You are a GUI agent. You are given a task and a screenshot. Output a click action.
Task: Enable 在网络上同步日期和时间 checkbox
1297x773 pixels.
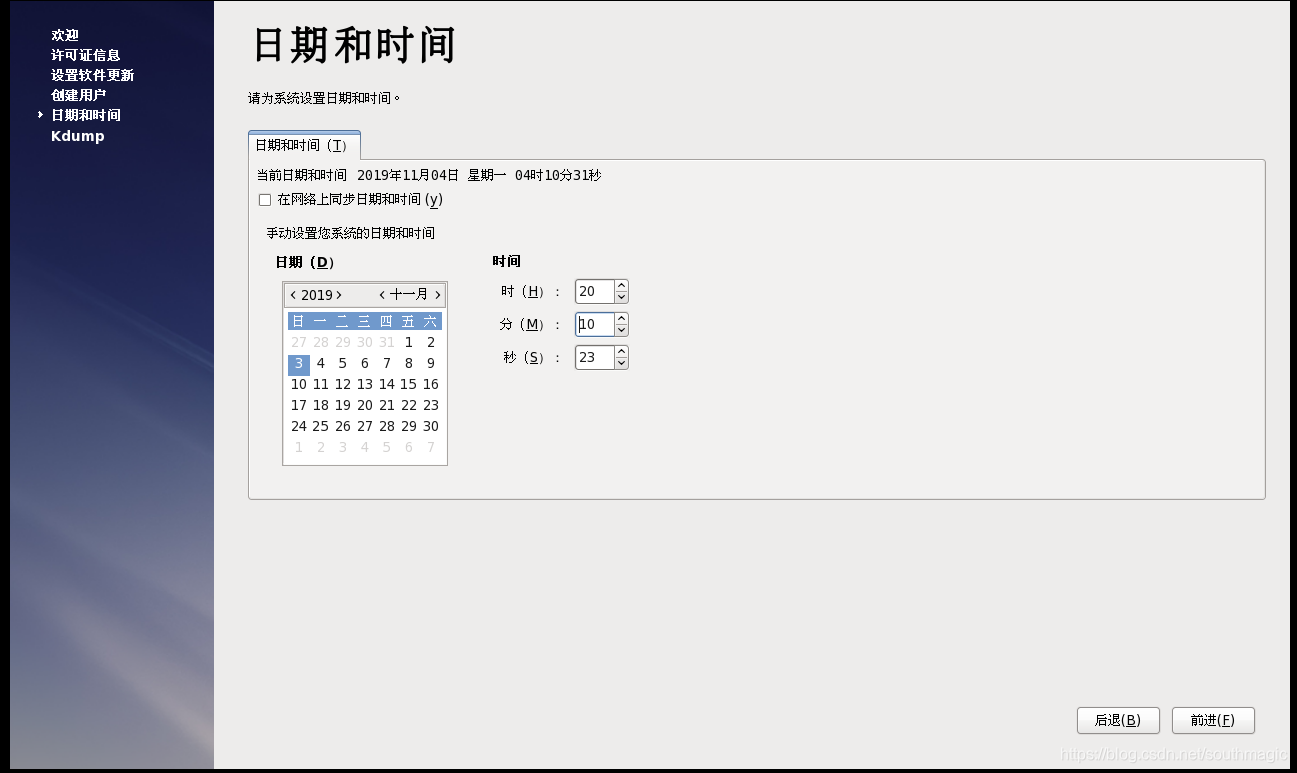265,200
